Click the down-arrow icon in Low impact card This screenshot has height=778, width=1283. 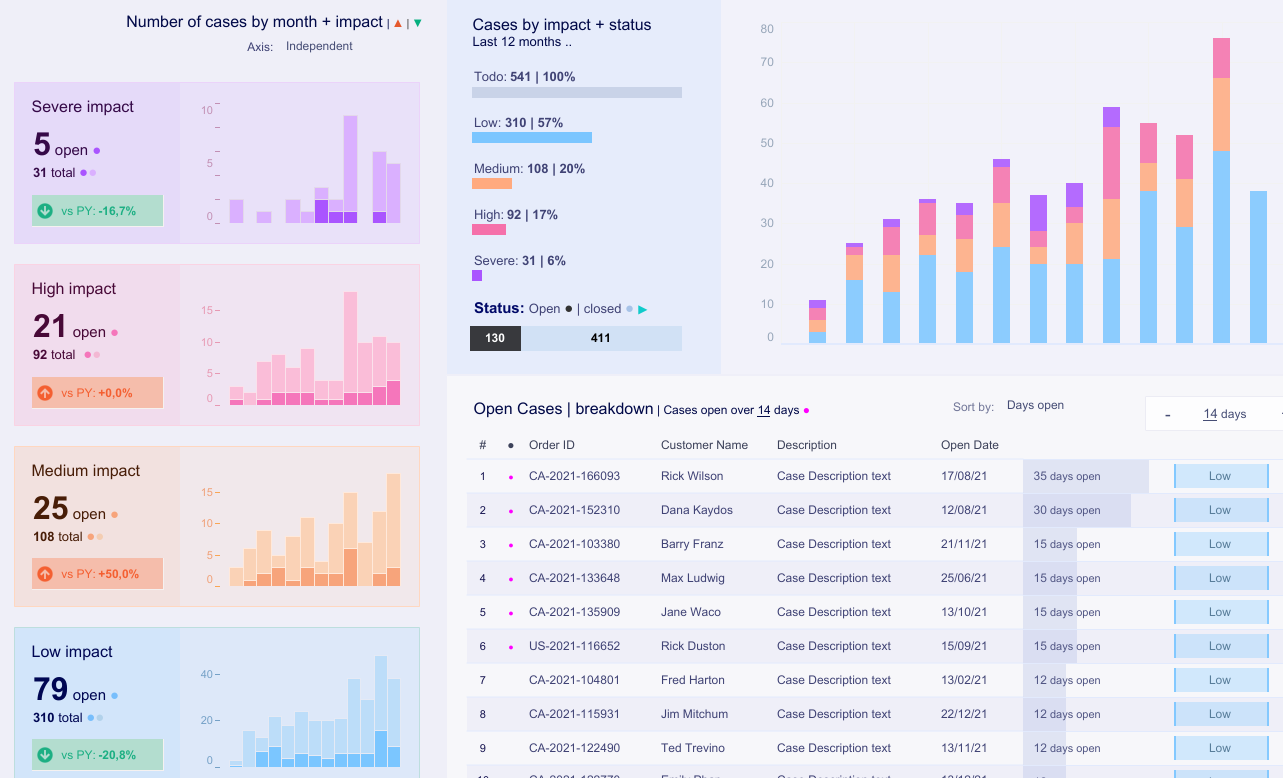45,754
